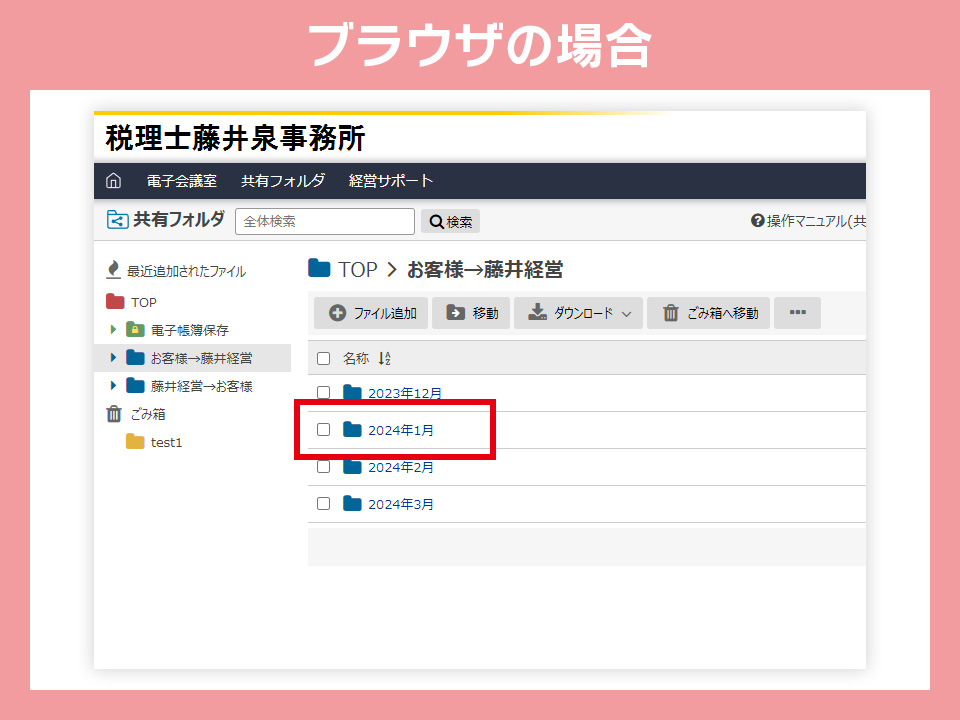Open the 2024年2月 folder link
960x720 pixels.
401,467
